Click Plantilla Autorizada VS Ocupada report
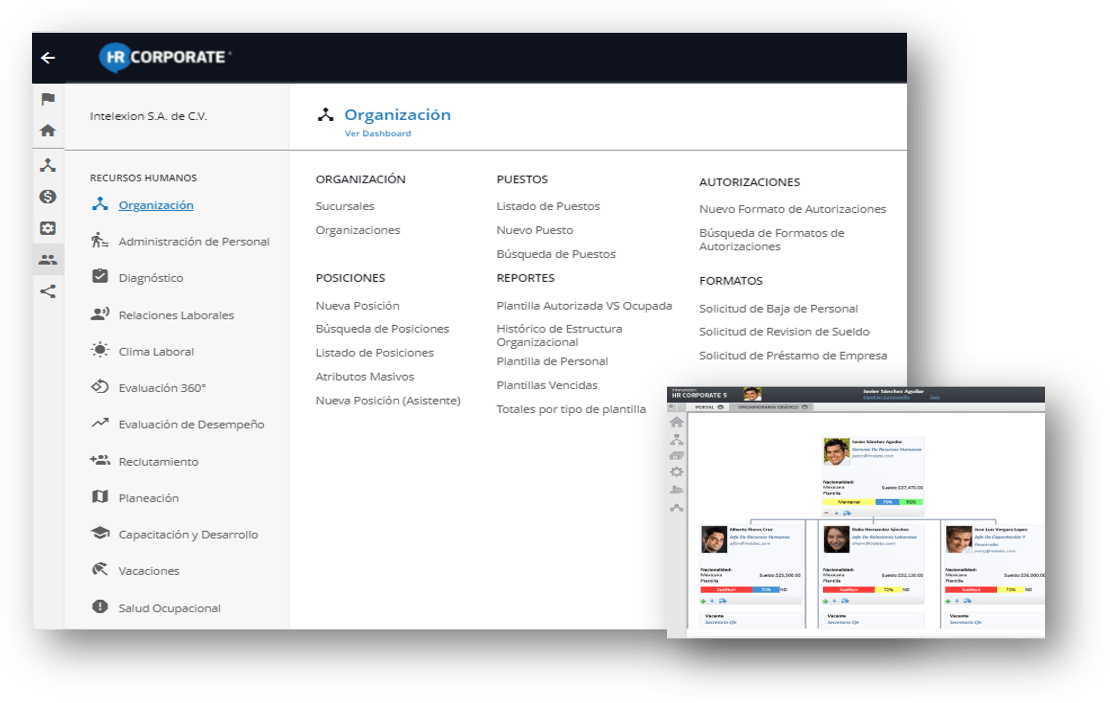The width and height of the screenshot is (1110, 703). click(x=584, y=306)
